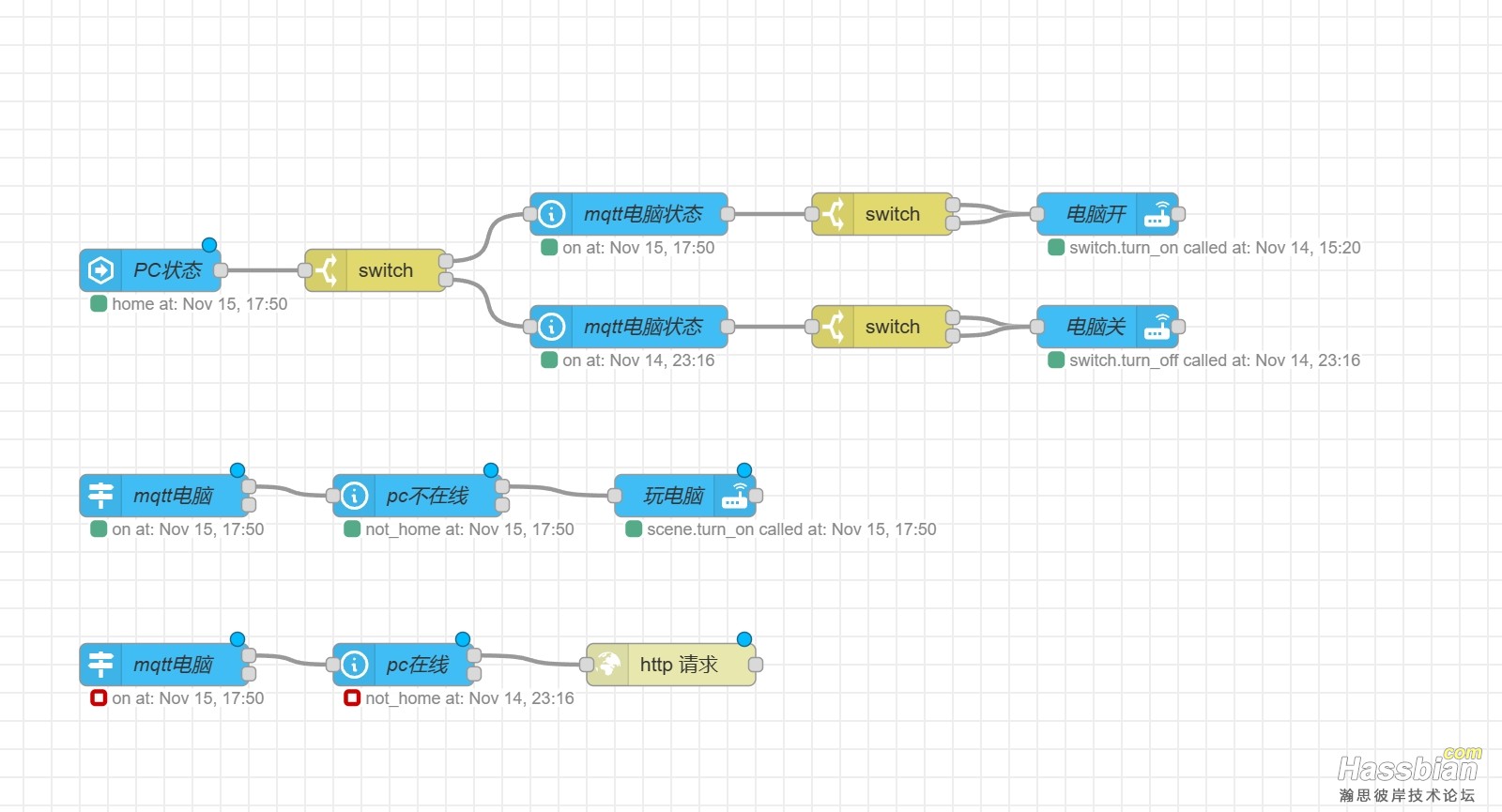Click status text 'scene.turn_on called at: Nov 15, 17:50'
1502x812 pixels.
(x=791, y=529)
